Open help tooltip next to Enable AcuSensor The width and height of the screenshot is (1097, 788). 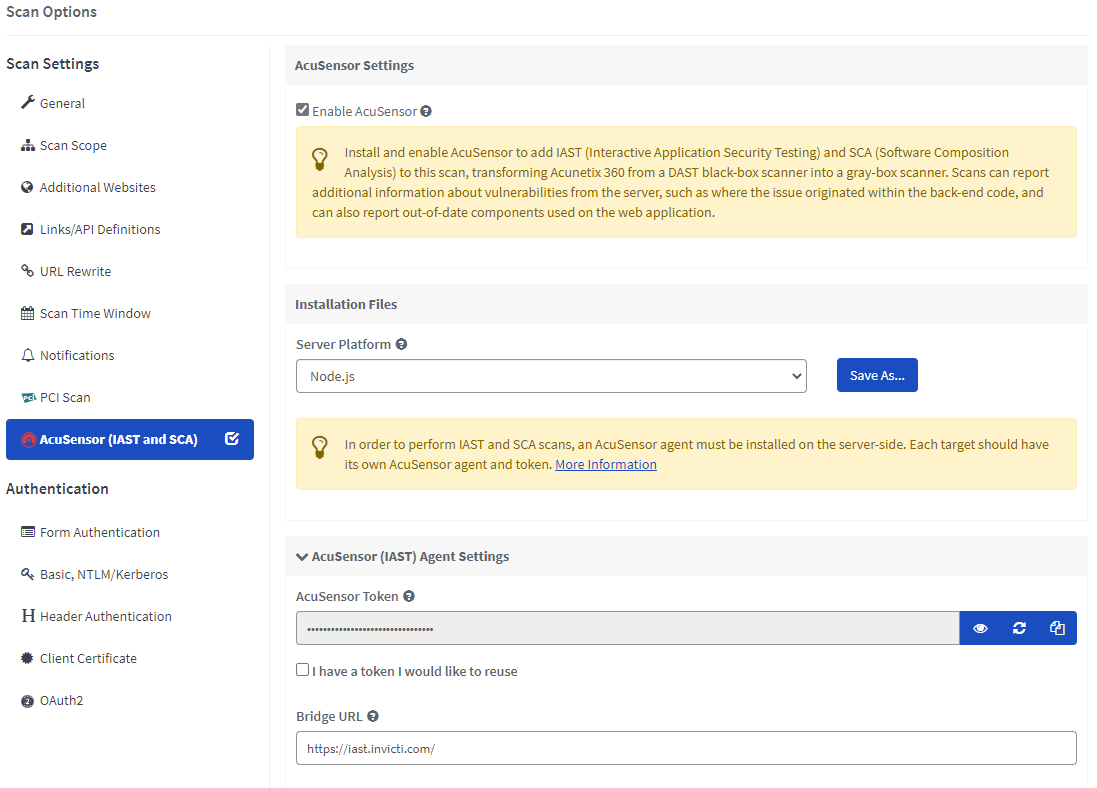(x=425, y=111)
